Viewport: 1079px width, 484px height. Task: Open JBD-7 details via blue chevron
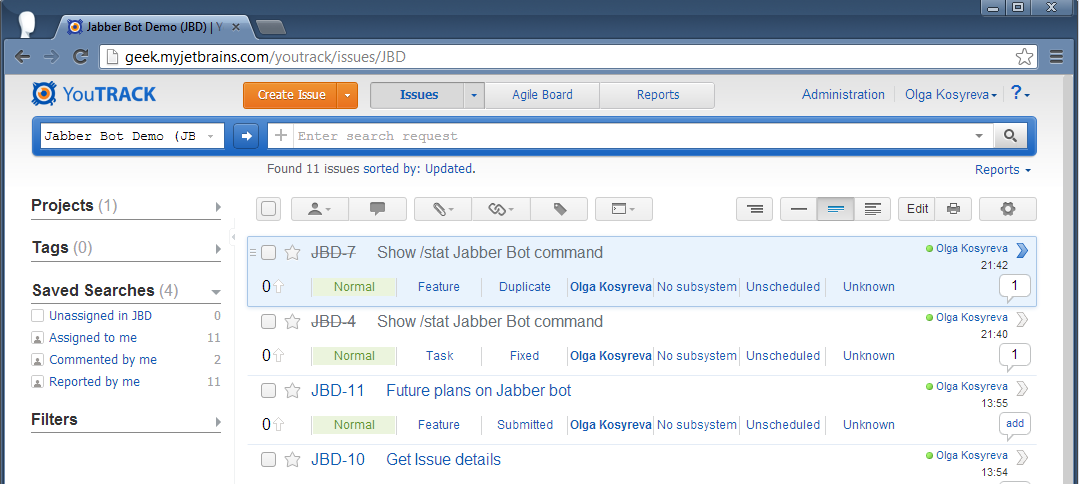coord(1022,250)
